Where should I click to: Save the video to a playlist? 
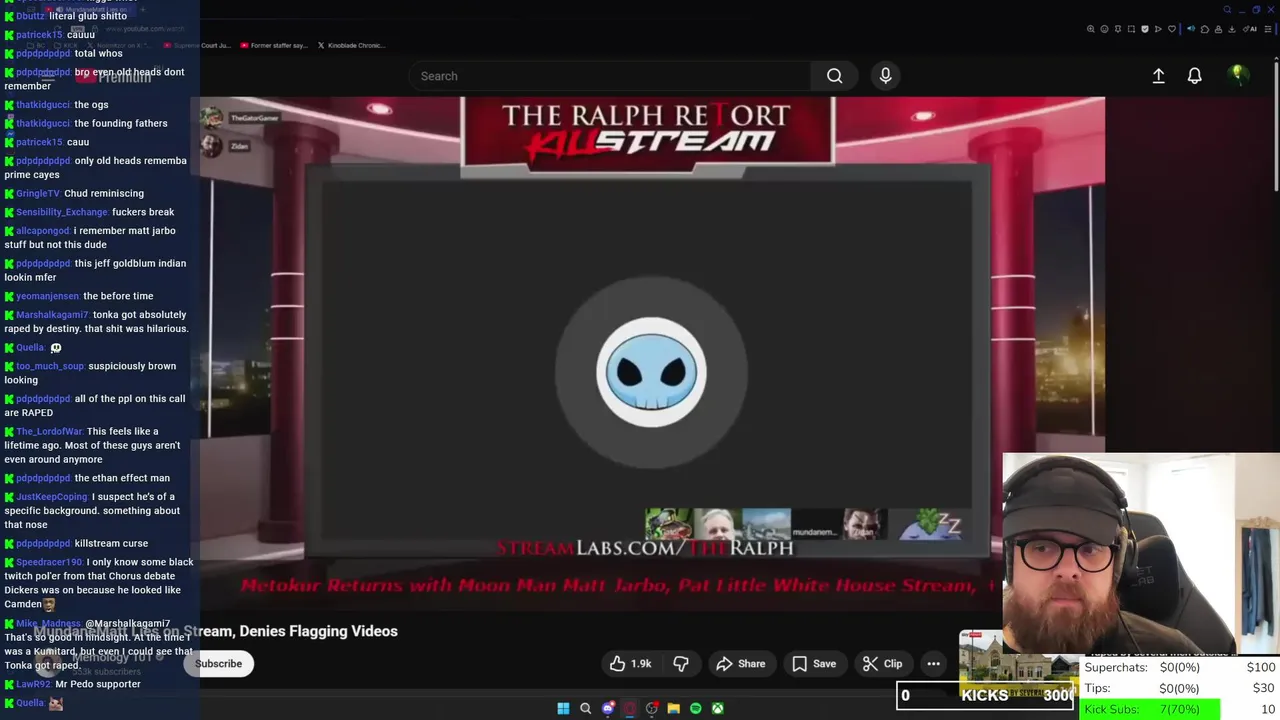[814, 664]
